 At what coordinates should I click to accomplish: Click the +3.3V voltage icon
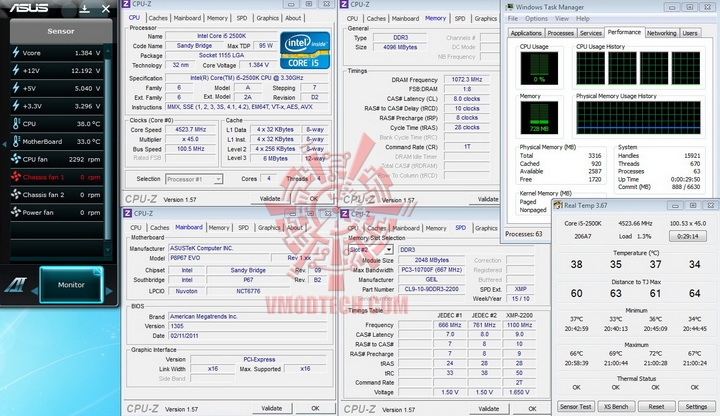(16, 106)
